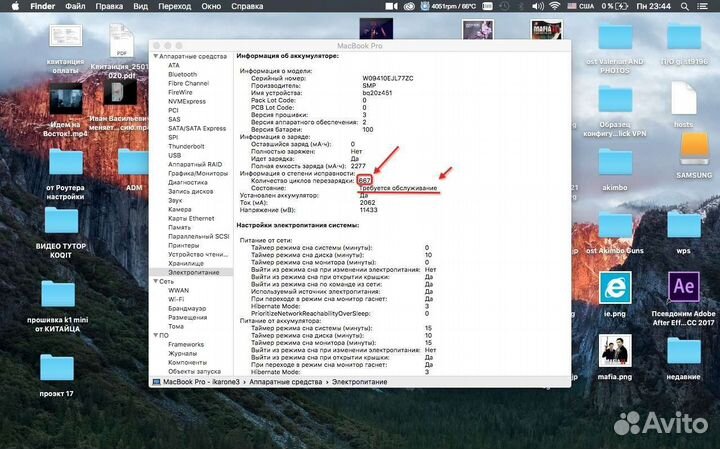Open the battery status menu

614,6
